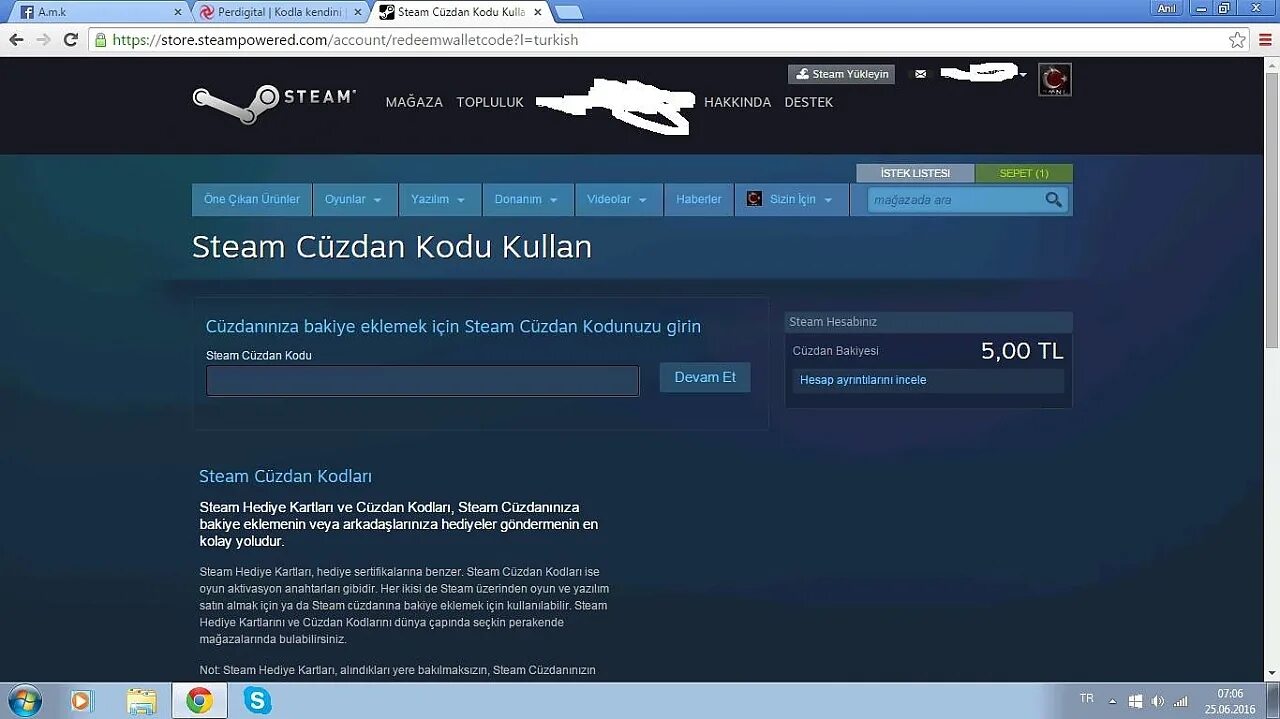Click Steam Yükleyin button
Image resolution: width=1280 pixels, height=719 pixels.
[x=841, y=74]
